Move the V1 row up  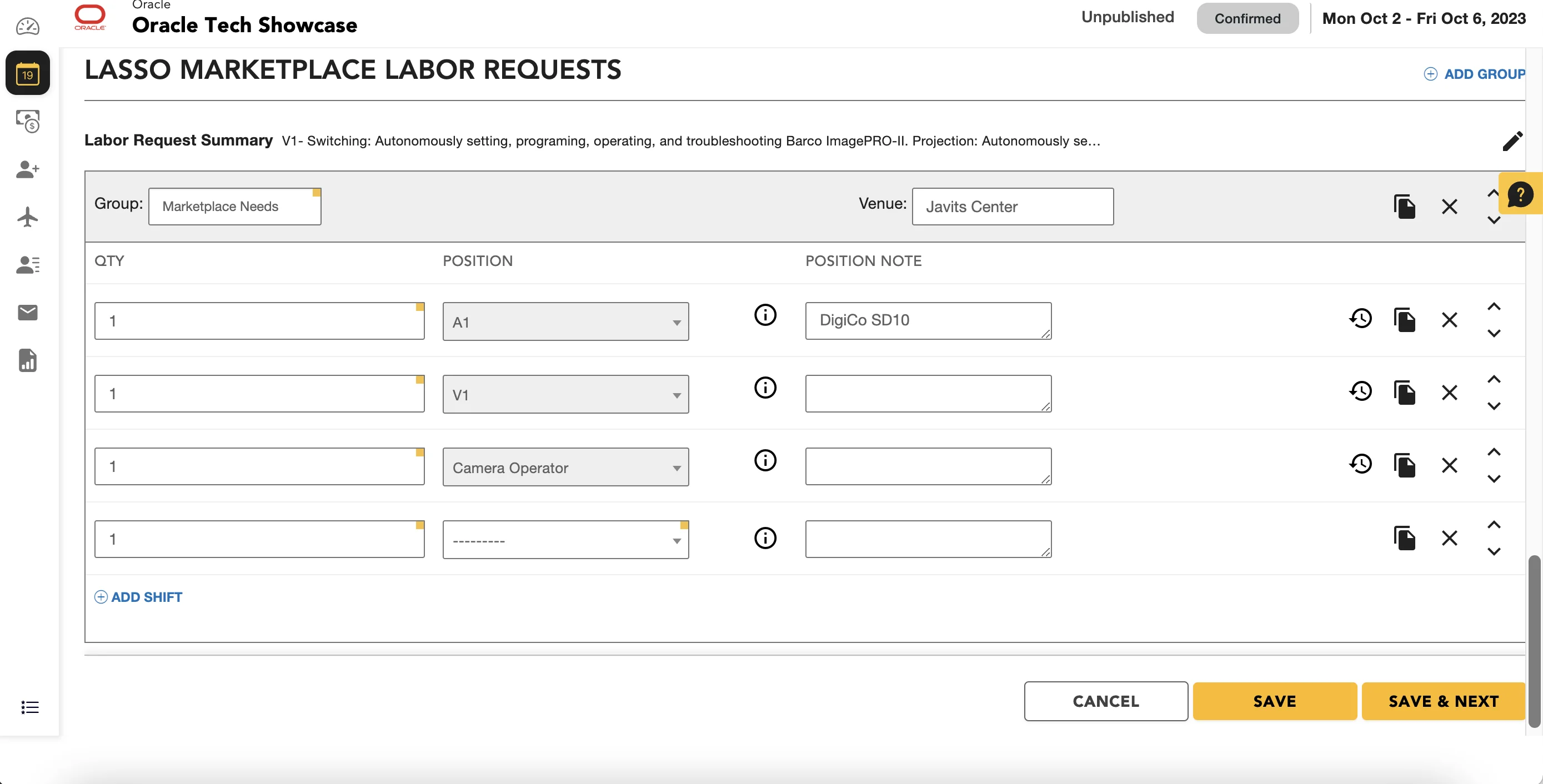1494,380
